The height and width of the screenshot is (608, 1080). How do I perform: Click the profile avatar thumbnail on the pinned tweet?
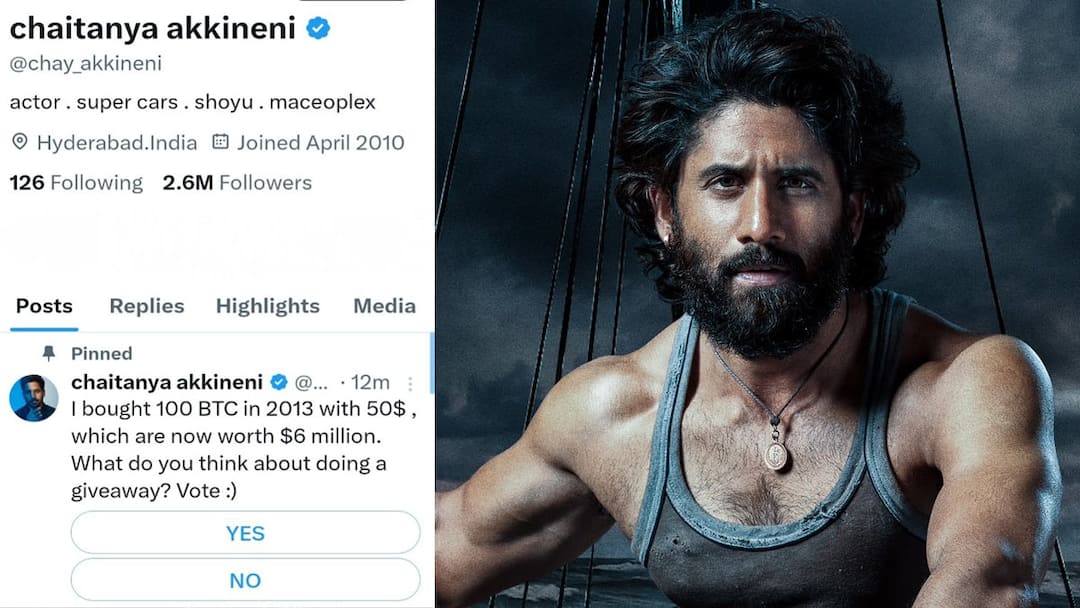click(34, 391)
